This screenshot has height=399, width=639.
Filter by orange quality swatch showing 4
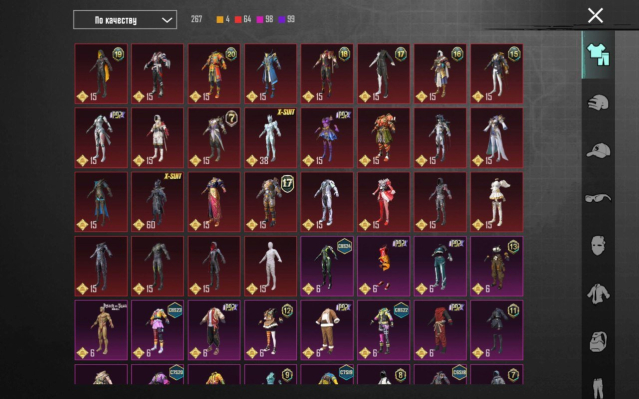click(x=223, y=19)
